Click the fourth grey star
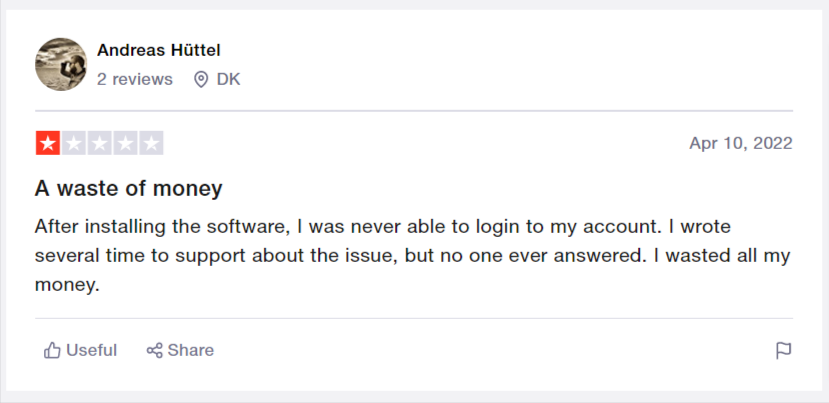Screen dimensions: 829x403 point(125,143)
